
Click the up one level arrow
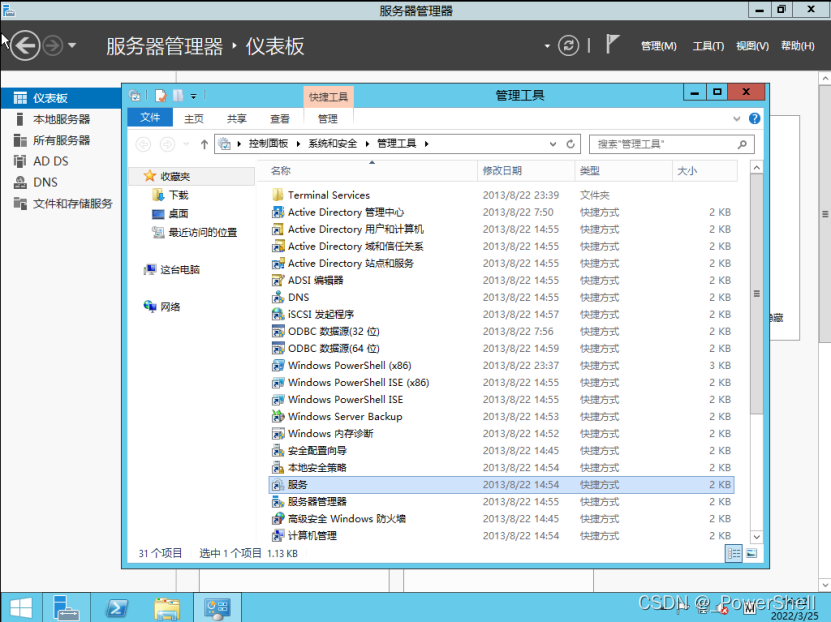click(x=205, y=144)
